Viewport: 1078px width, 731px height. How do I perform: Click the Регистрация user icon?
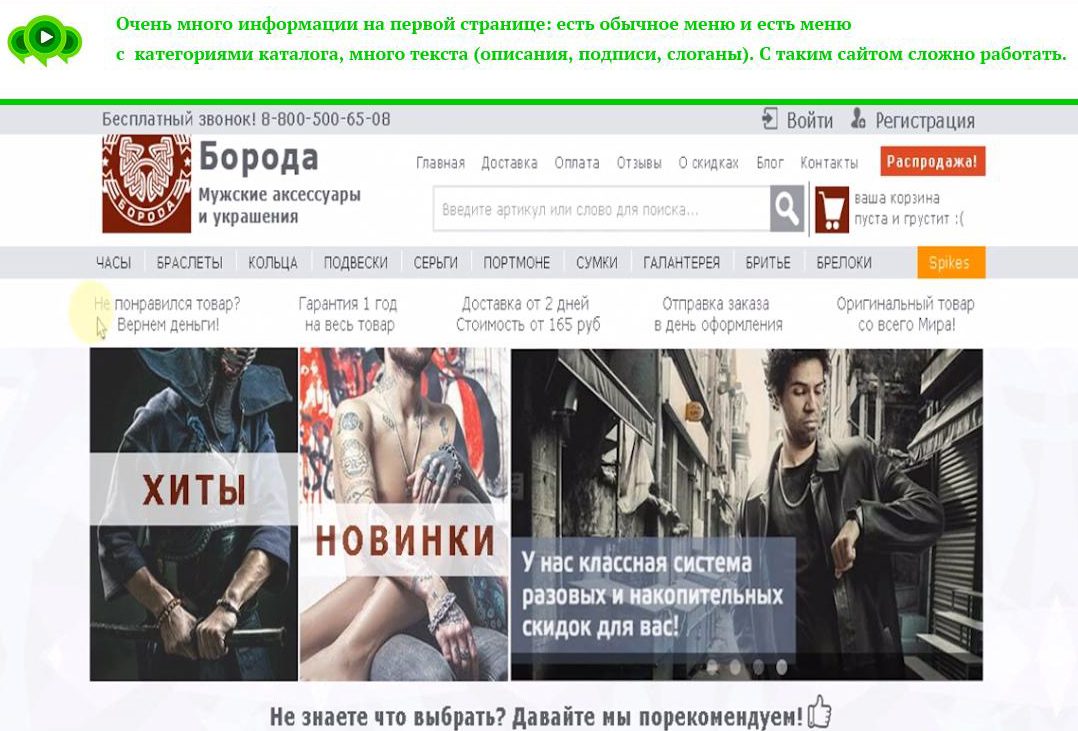[x=858, y=119]
